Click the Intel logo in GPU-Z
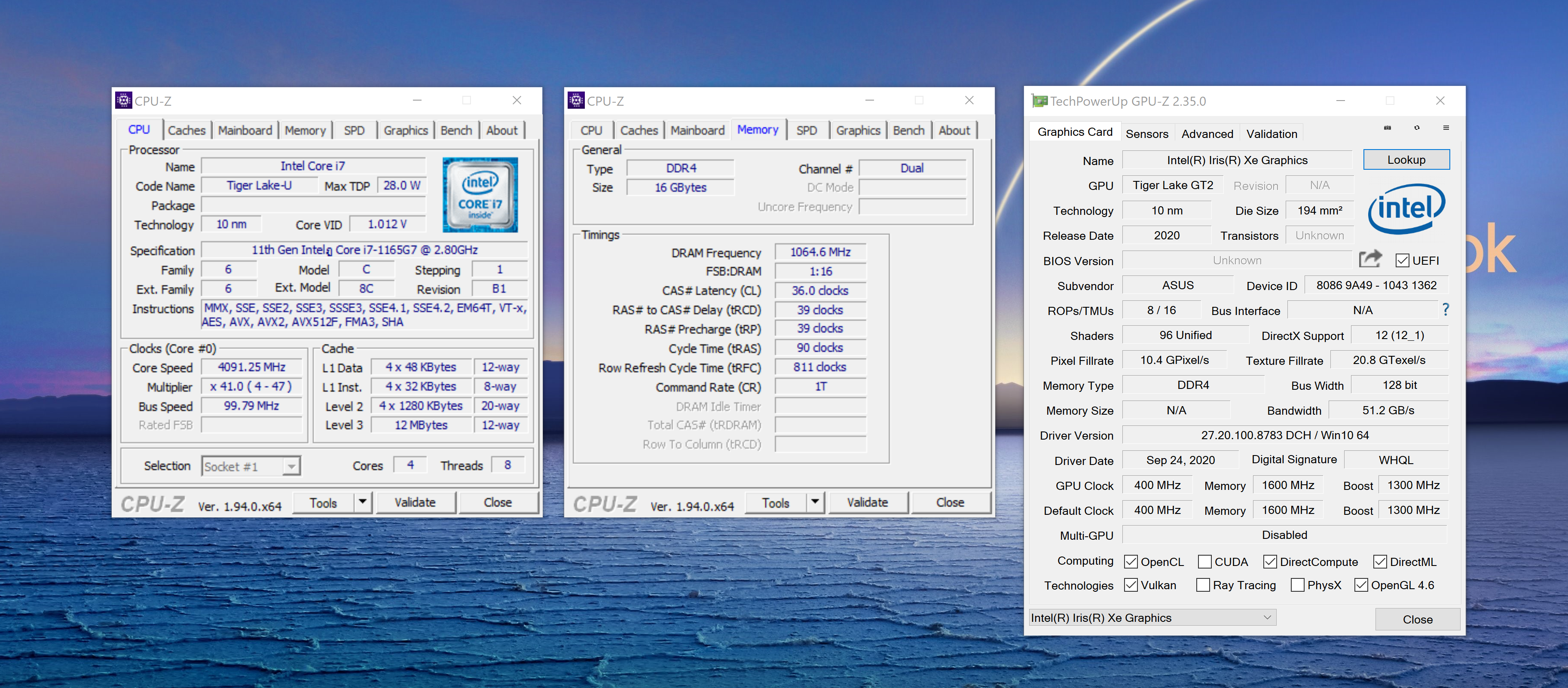 click(1406, 209)
